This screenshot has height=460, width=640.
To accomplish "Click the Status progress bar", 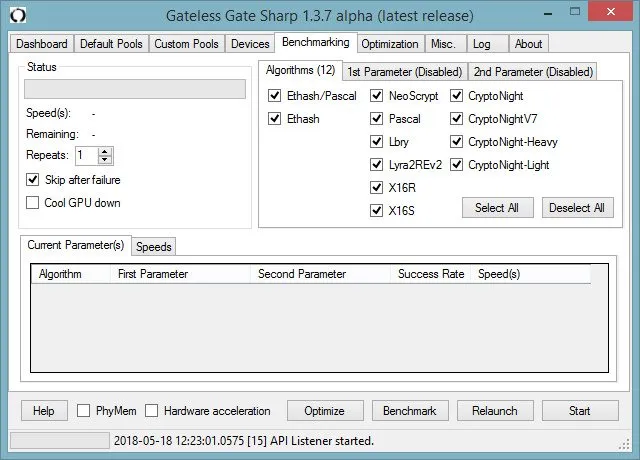I will coord(135,89).
